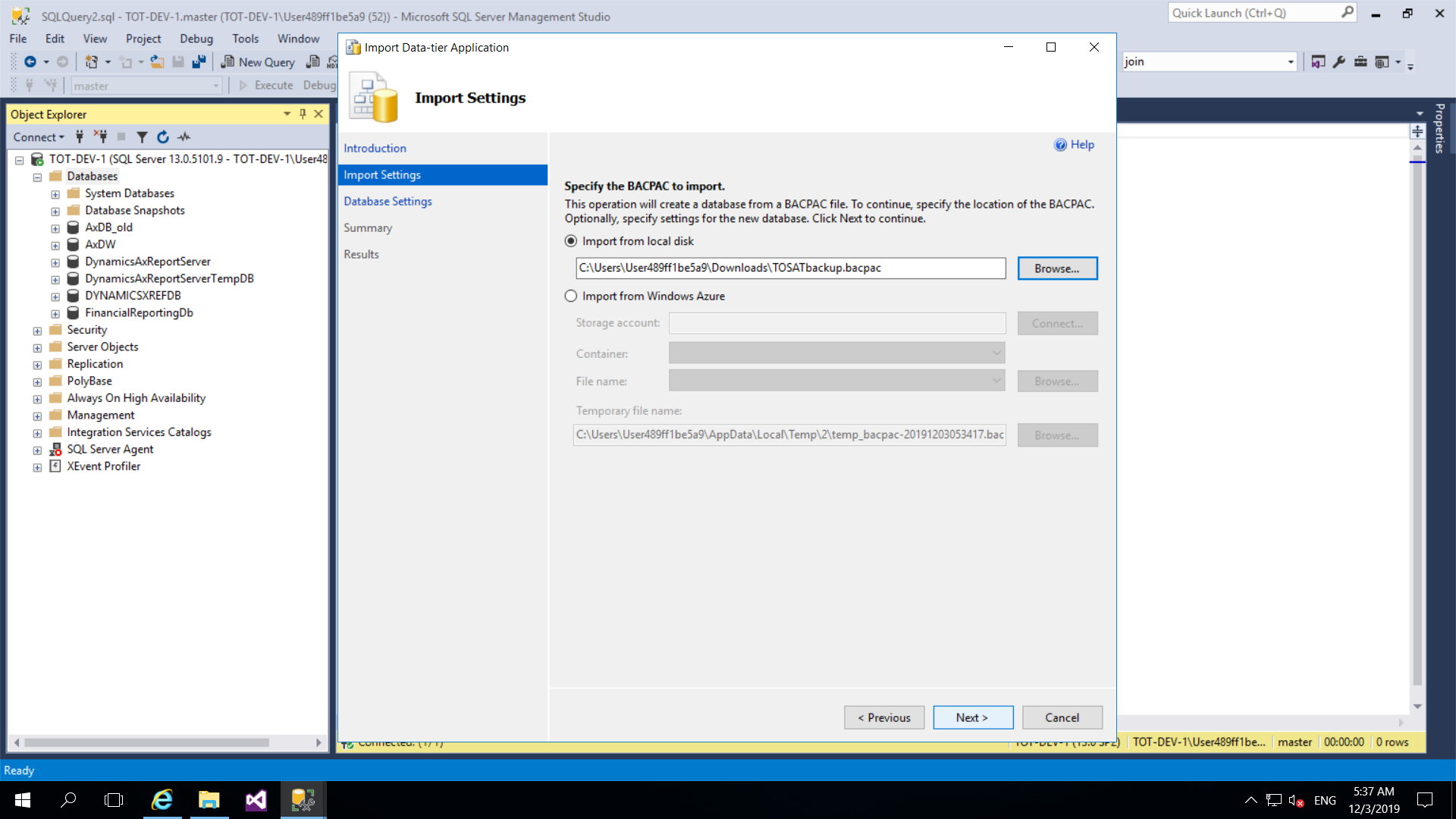Expand the SQL Server Agent node

tap(37, 450)
